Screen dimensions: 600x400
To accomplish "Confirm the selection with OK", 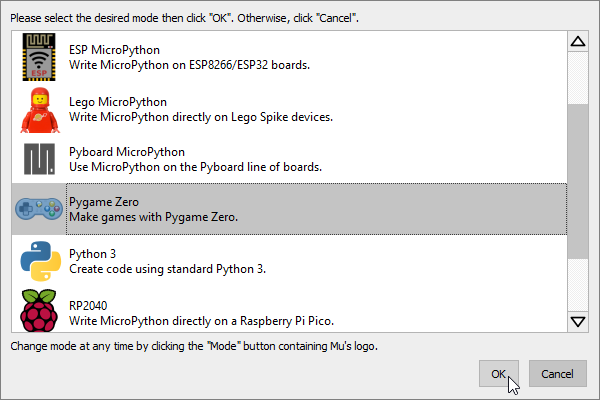I will point(499,374).
